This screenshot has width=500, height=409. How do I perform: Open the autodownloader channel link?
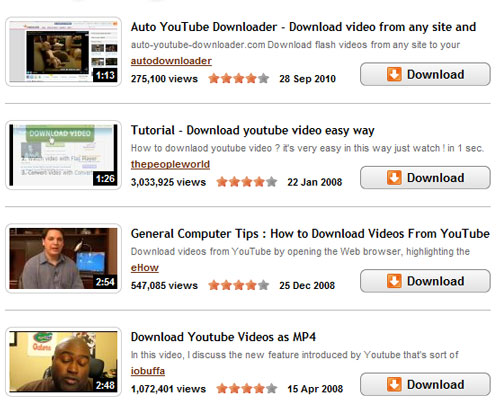click(171, 61)
